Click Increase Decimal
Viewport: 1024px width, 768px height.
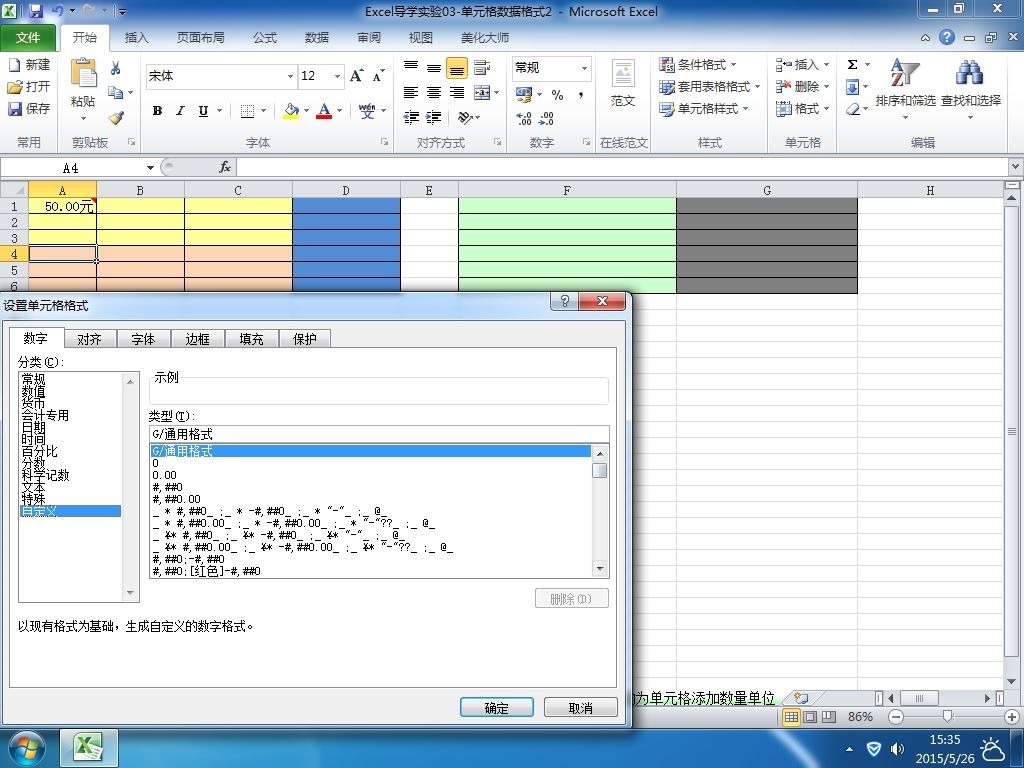pyautogui.click(x=524, y=118)
